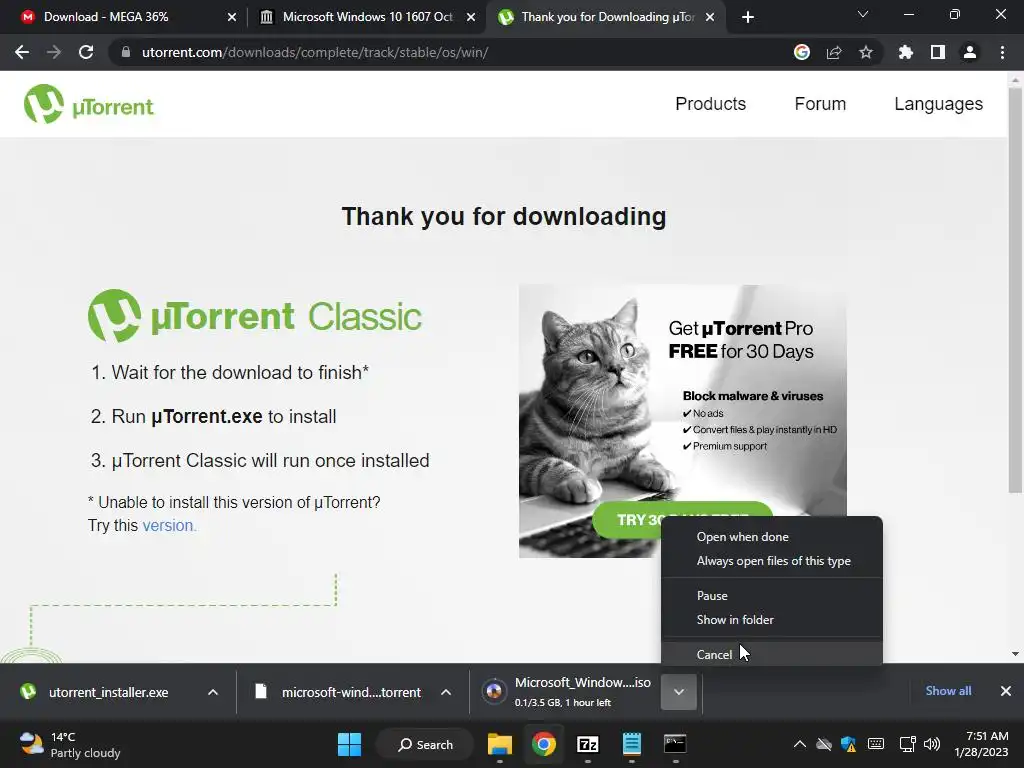Click the network tray icon

907,744
